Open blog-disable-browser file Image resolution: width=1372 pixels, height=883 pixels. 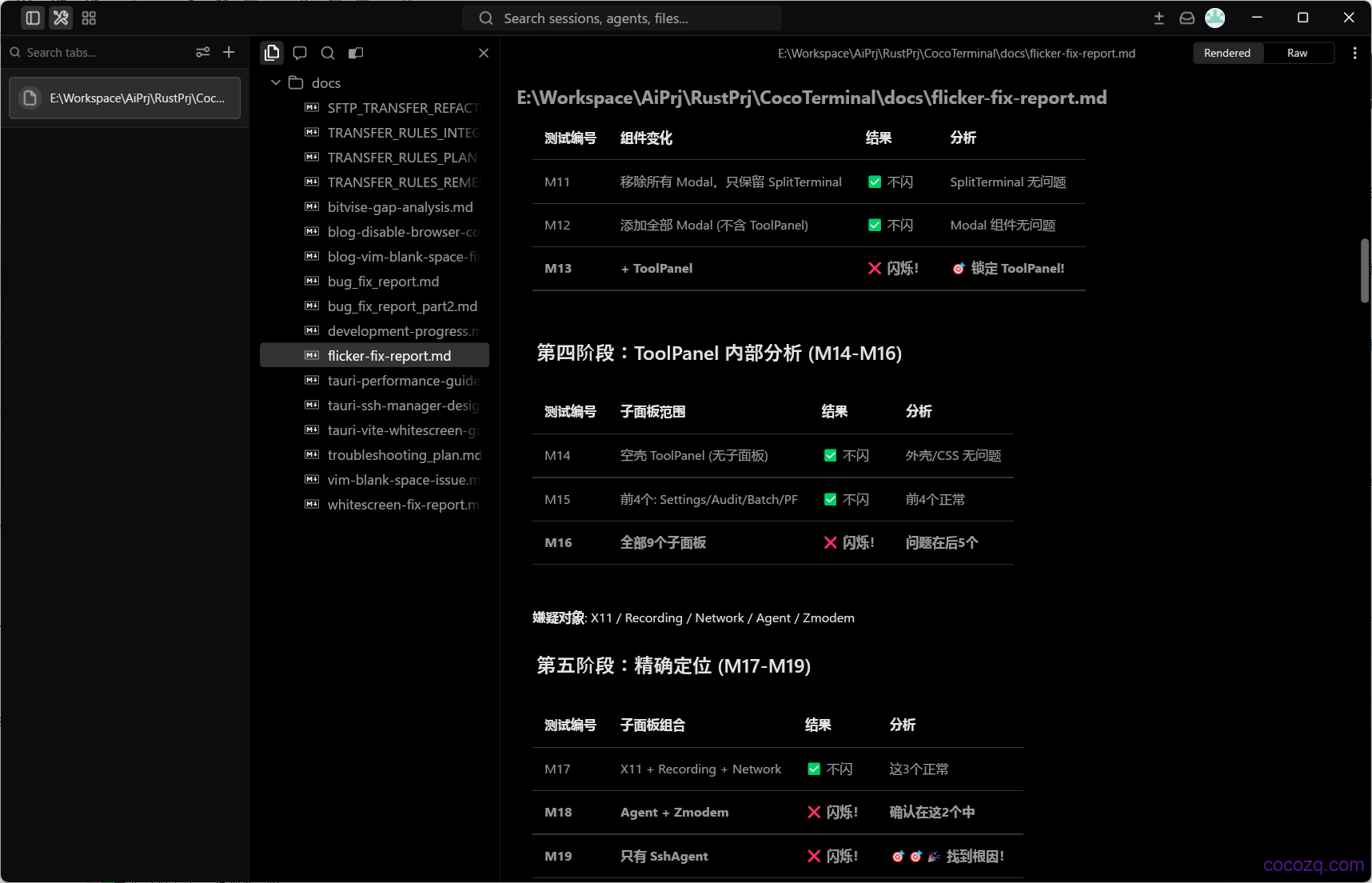click(x=374, y=231)
